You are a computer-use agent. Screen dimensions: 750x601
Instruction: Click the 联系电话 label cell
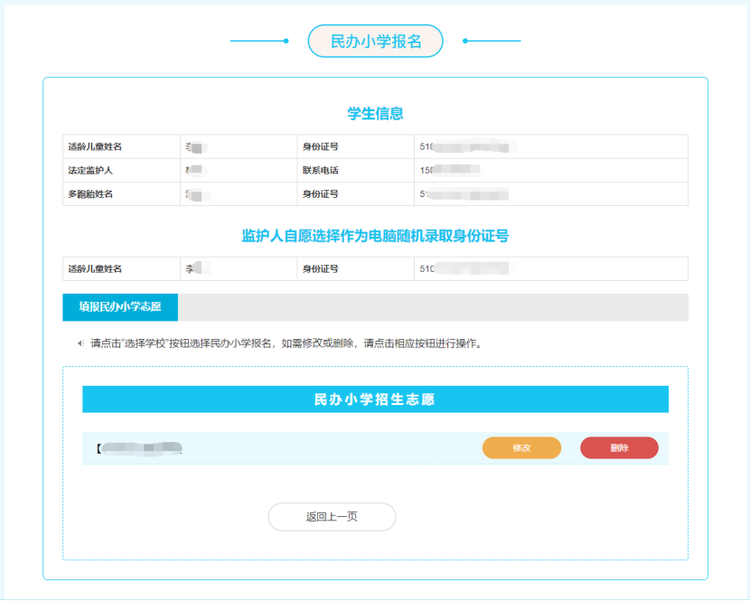click(x=355, y=170)
